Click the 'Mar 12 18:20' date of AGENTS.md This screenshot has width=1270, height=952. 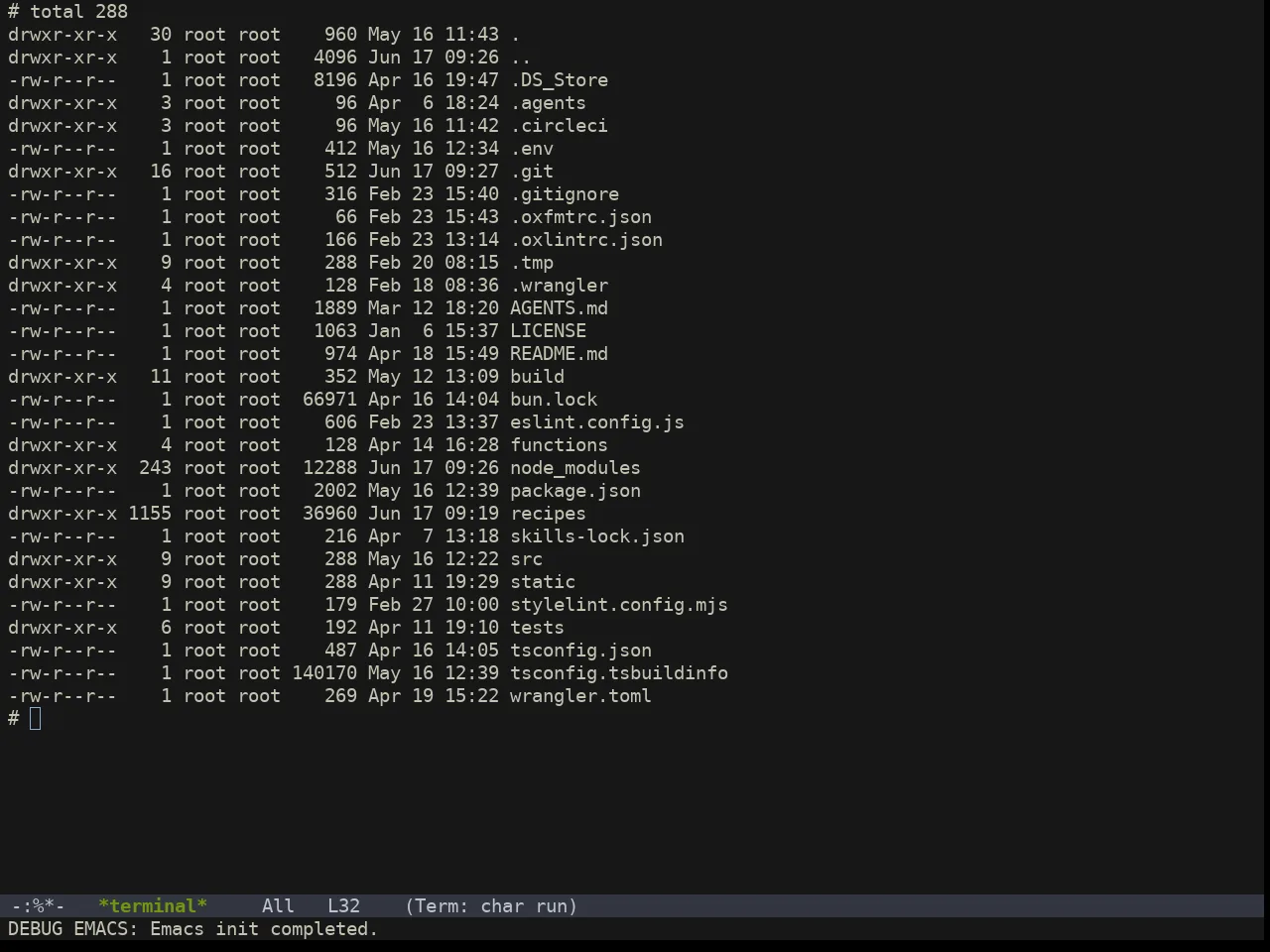(434, 308)
